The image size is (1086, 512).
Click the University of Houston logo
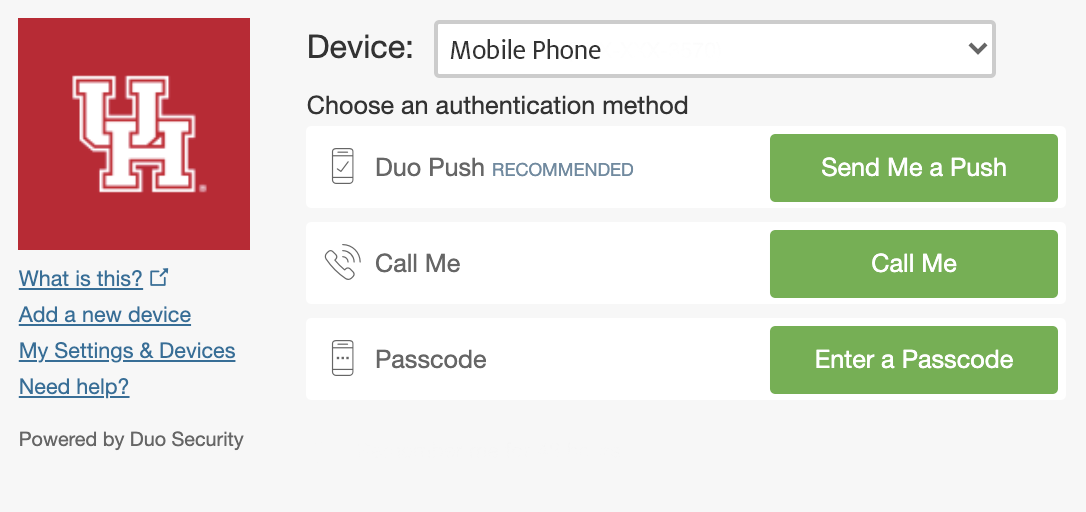[134, 134]
